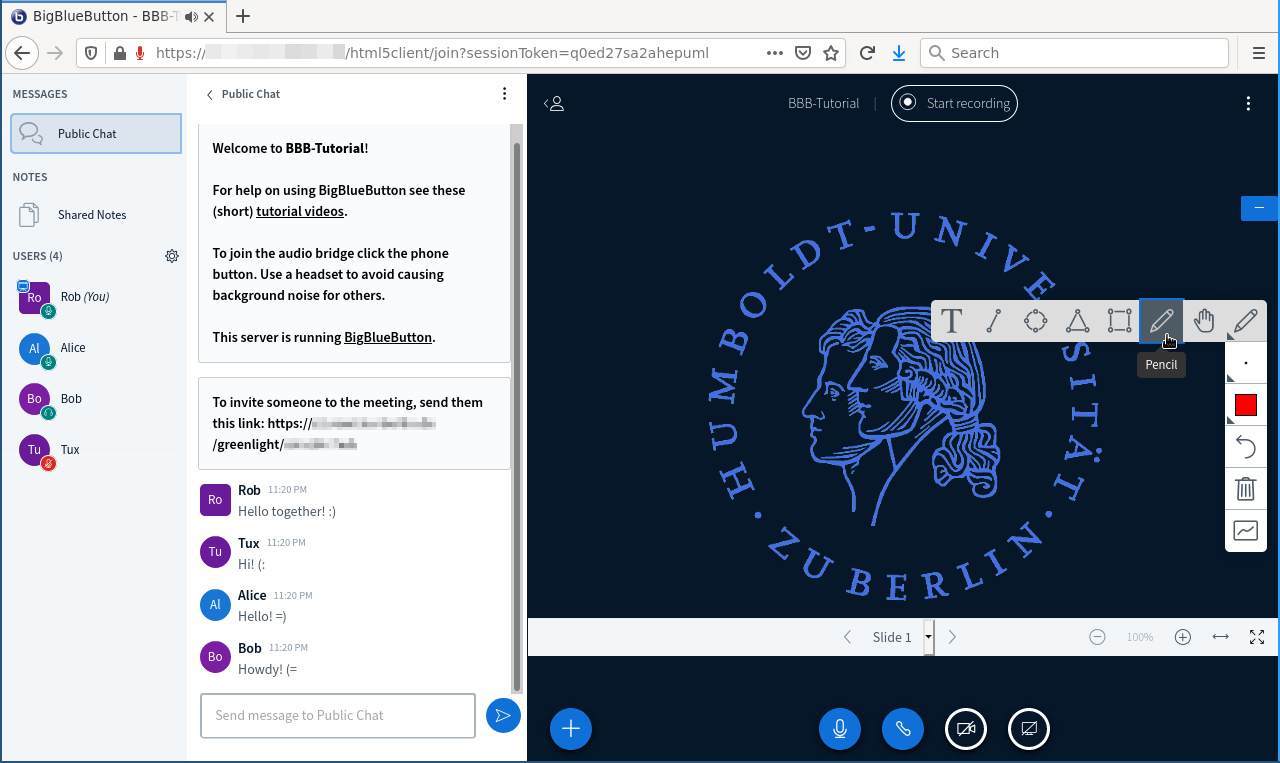Open manage users gear settings
1280x763 pixels.
coord(172,256)
